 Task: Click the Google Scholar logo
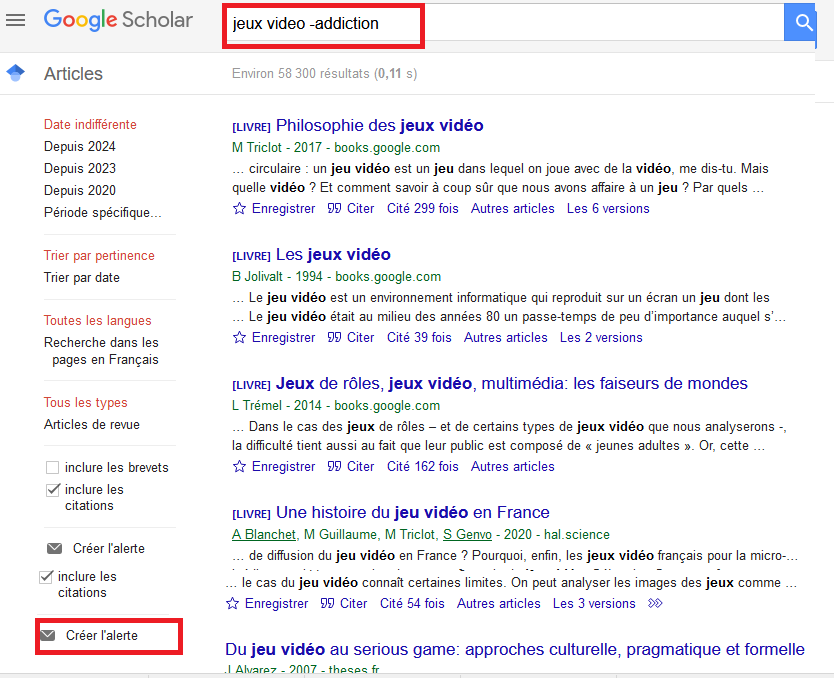(x=118, y=20)
